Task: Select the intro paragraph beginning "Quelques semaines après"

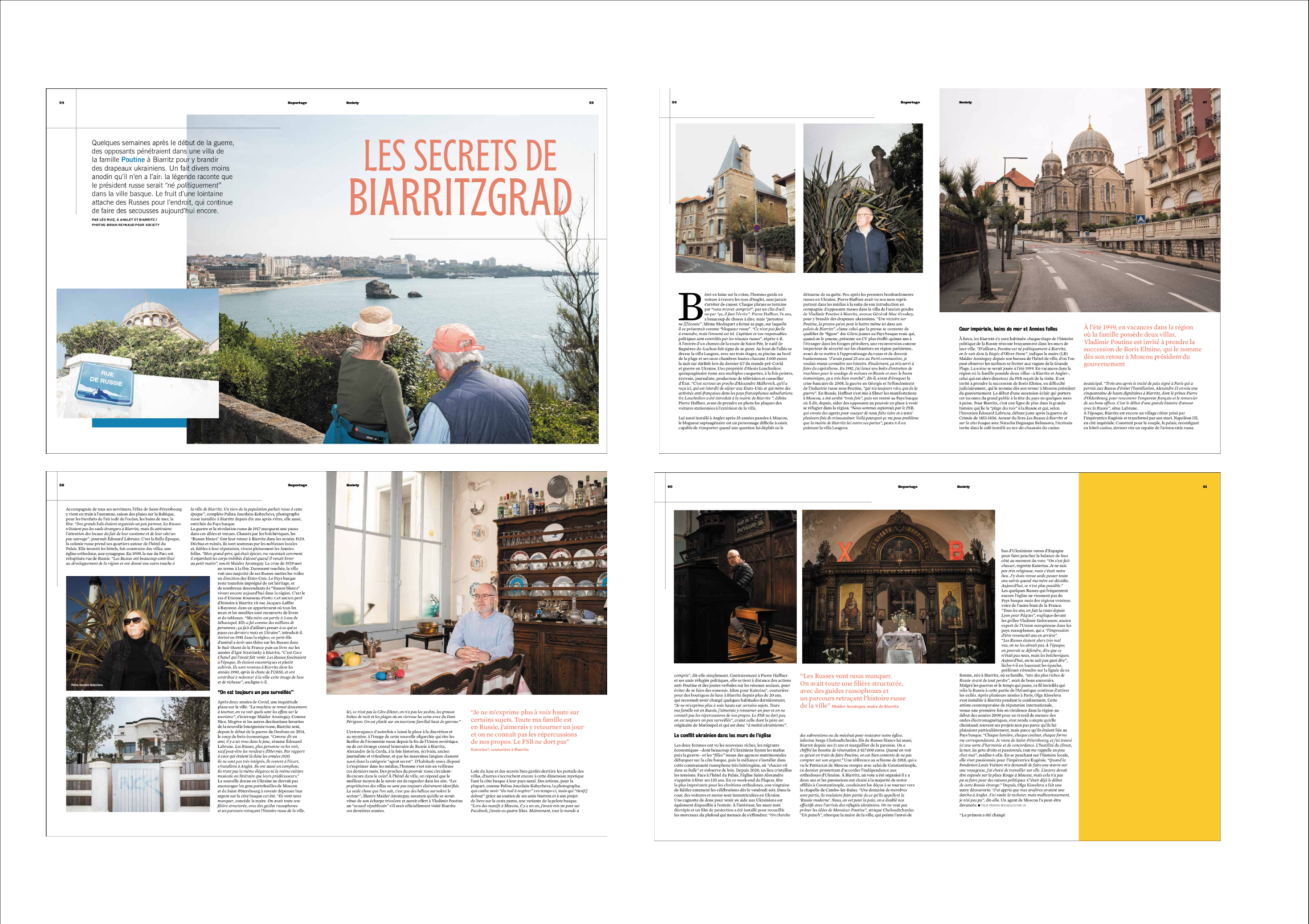Action: coord(162,176)
